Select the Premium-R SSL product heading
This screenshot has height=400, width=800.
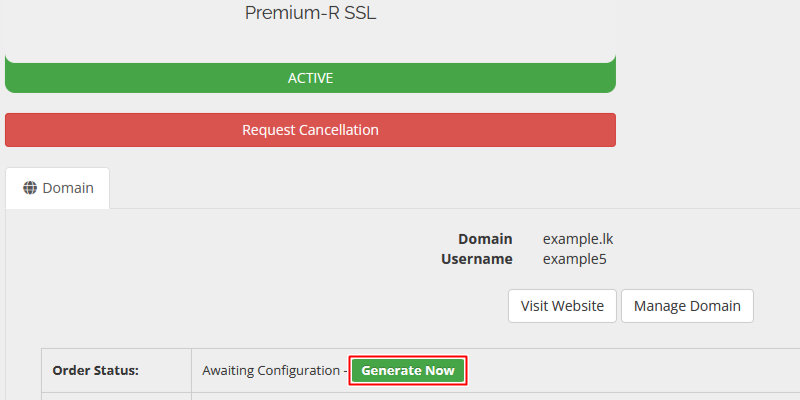click(310, 13)
